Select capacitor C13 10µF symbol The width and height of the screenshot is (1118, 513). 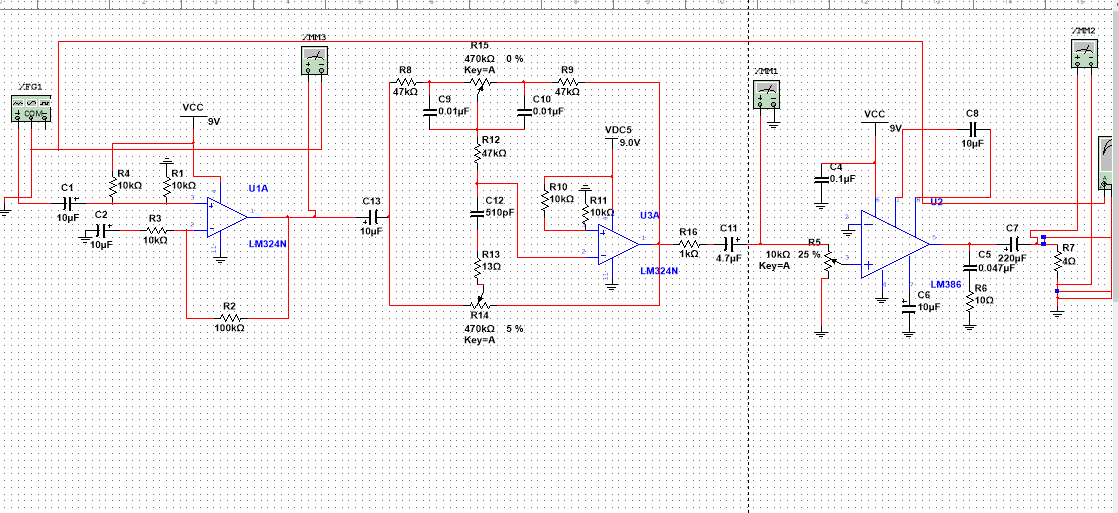point(372,217)
